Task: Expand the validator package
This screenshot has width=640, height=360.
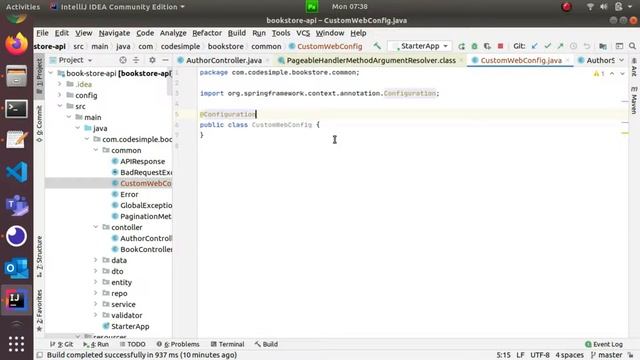Action: (96, 315)
